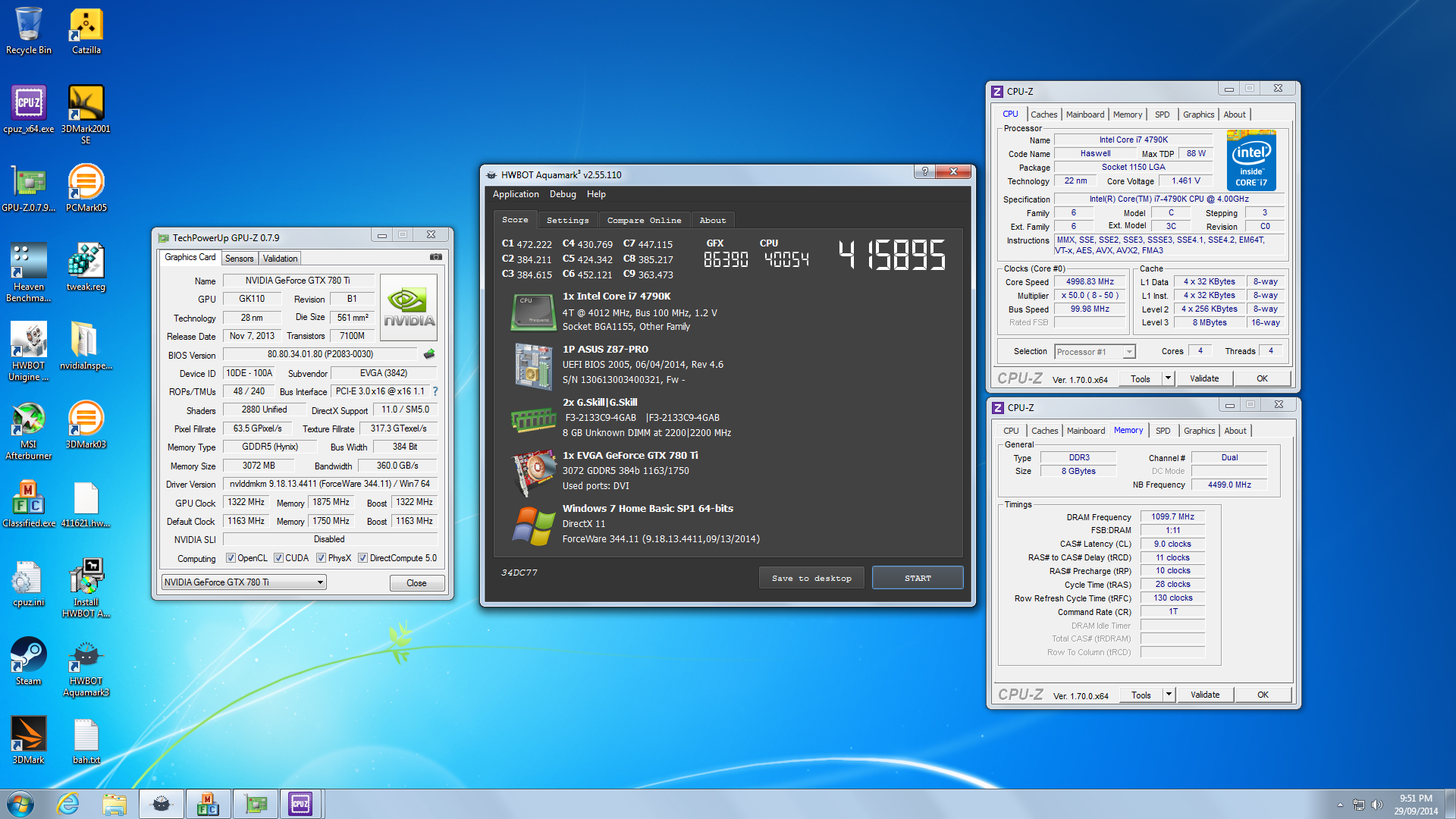Open Internet Explorer from the taskbar
Screen dimensions: 1456x819
68,804
